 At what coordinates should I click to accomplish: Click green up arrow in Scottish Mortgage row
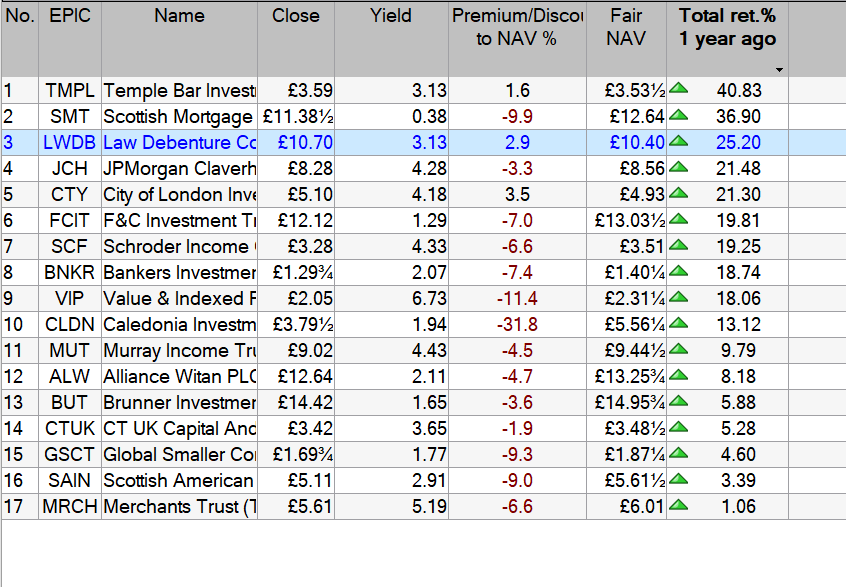(x=679, y=116)
